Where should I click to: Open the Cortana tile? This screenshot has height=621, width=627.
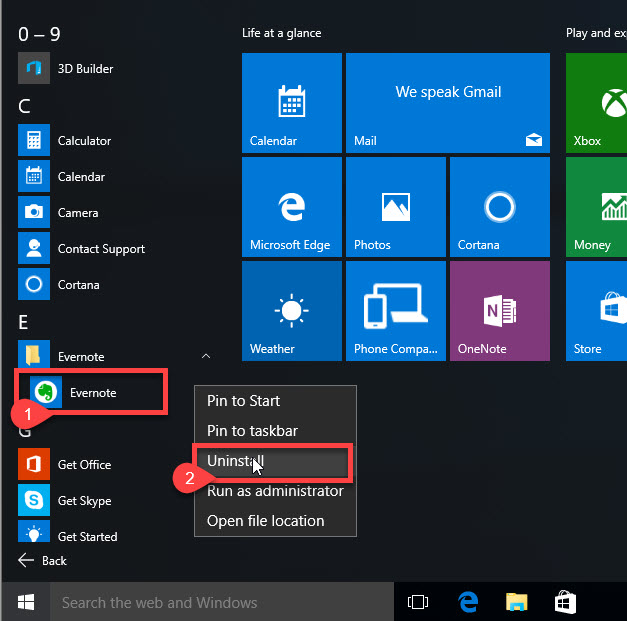click(500, 207)
